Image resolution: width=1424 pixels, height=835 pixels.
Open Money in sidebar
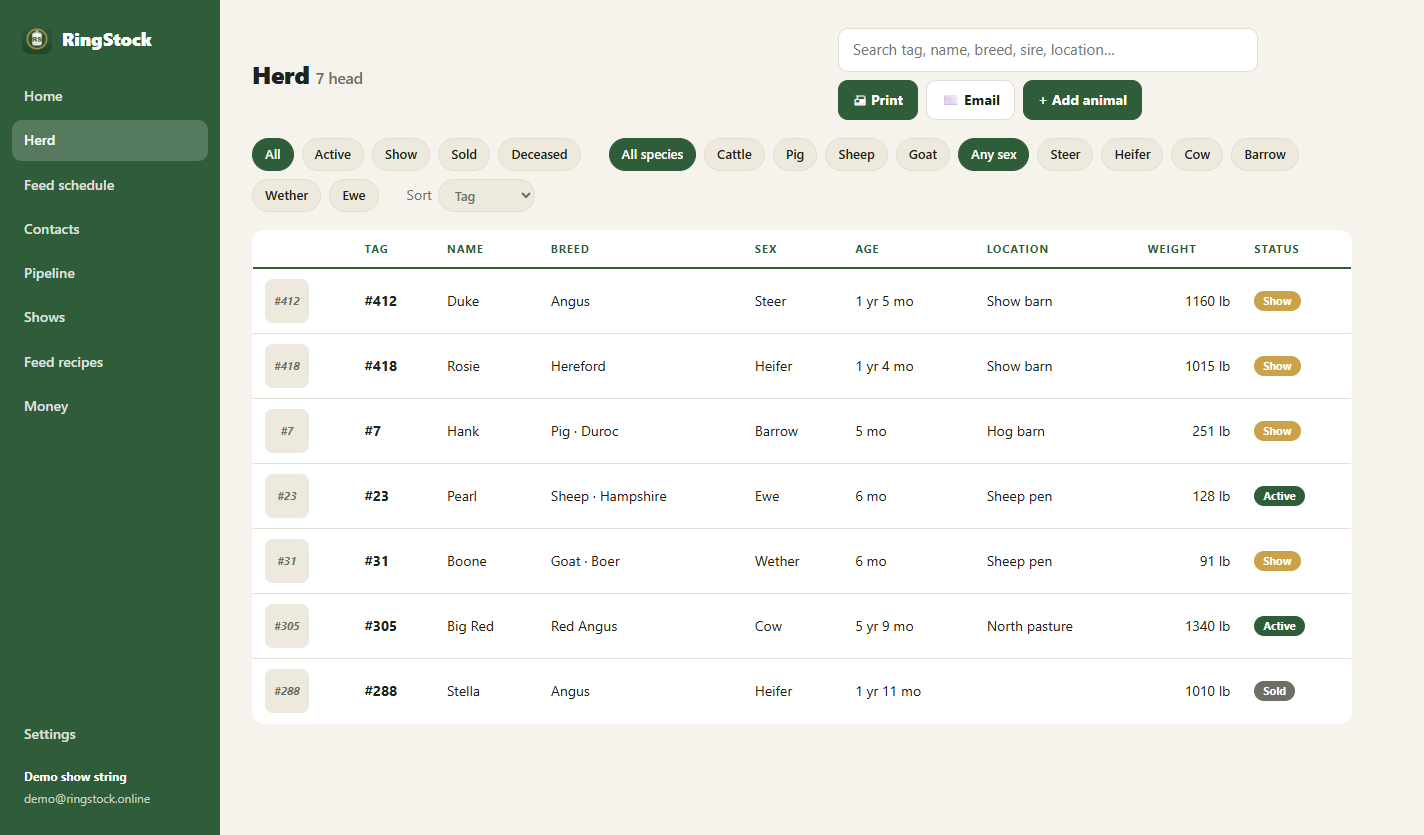click(110, 406)
